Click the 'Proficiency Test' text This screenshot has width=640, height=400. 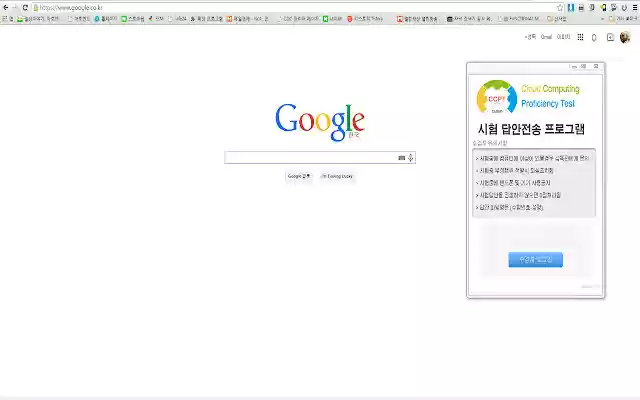pos(548,104)
